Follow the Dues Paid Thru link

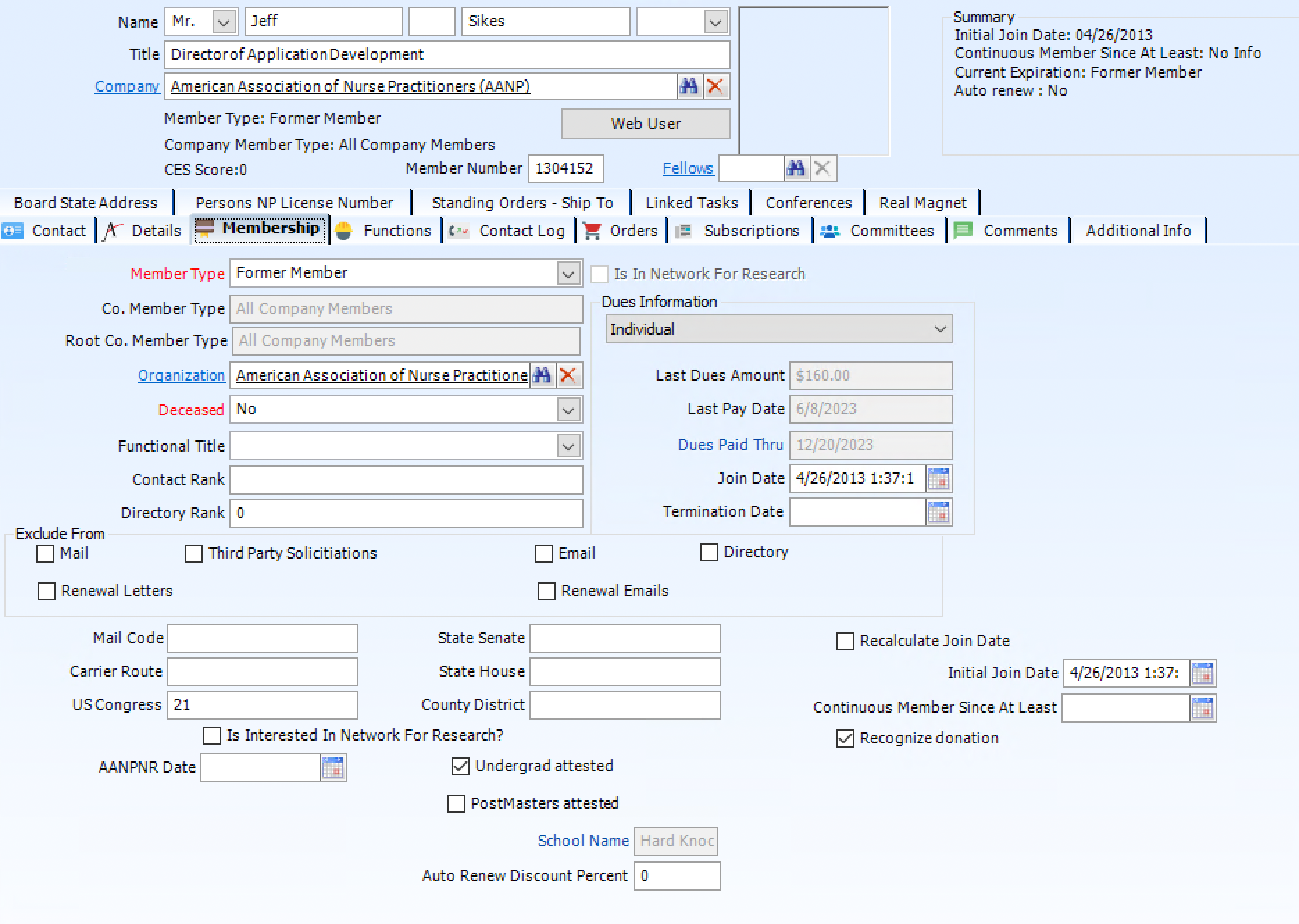[730, 445]
